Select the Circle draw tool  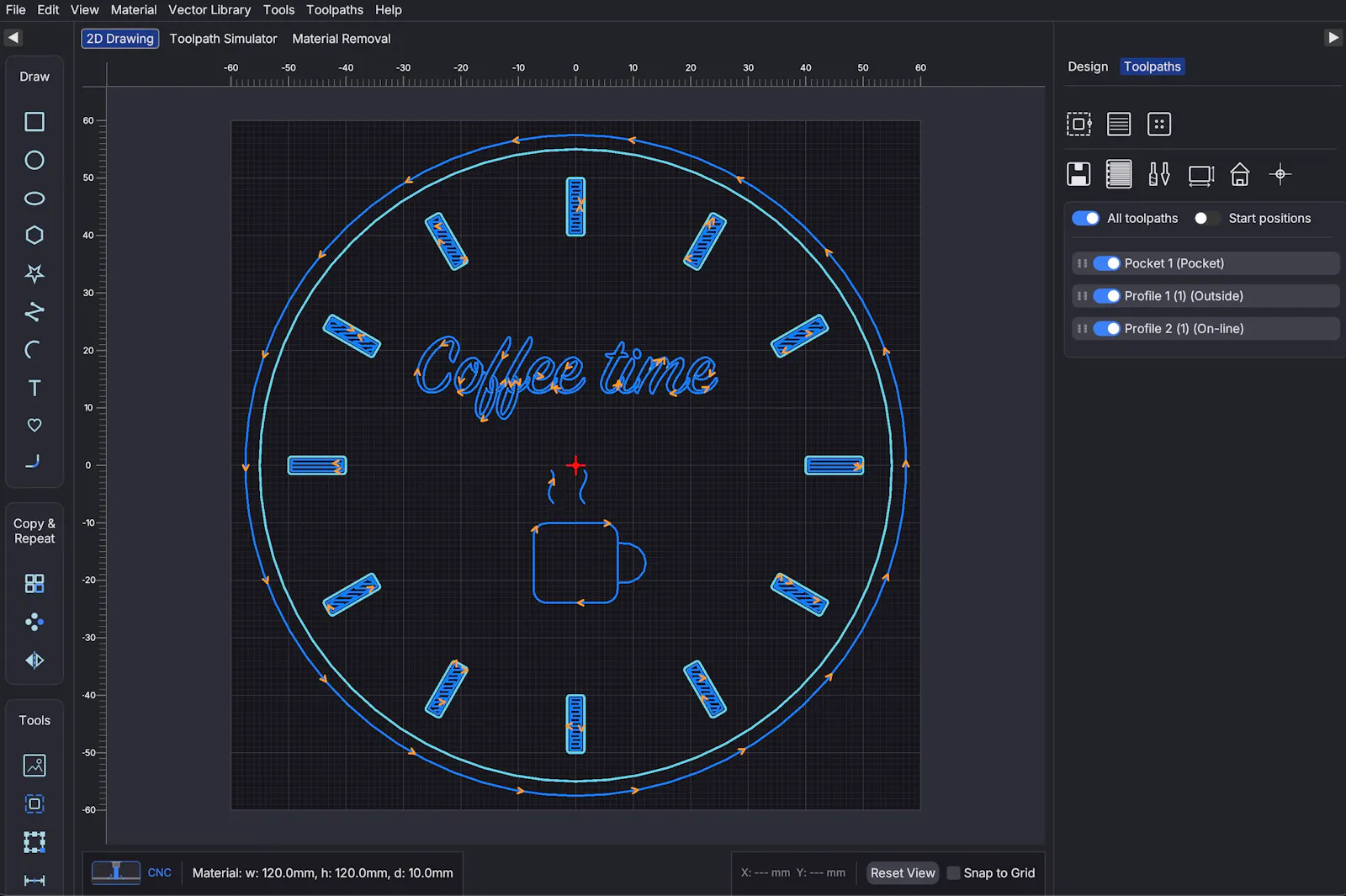tap(34, 160)
